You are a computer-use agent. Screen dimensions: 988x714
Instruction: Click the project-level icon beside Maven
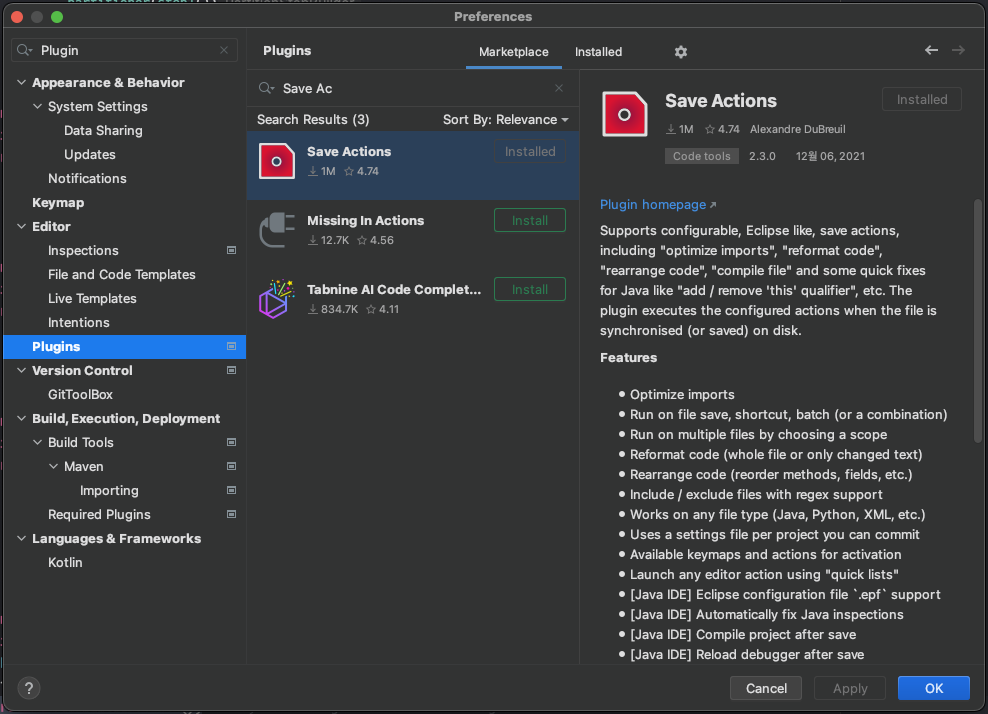231,466
